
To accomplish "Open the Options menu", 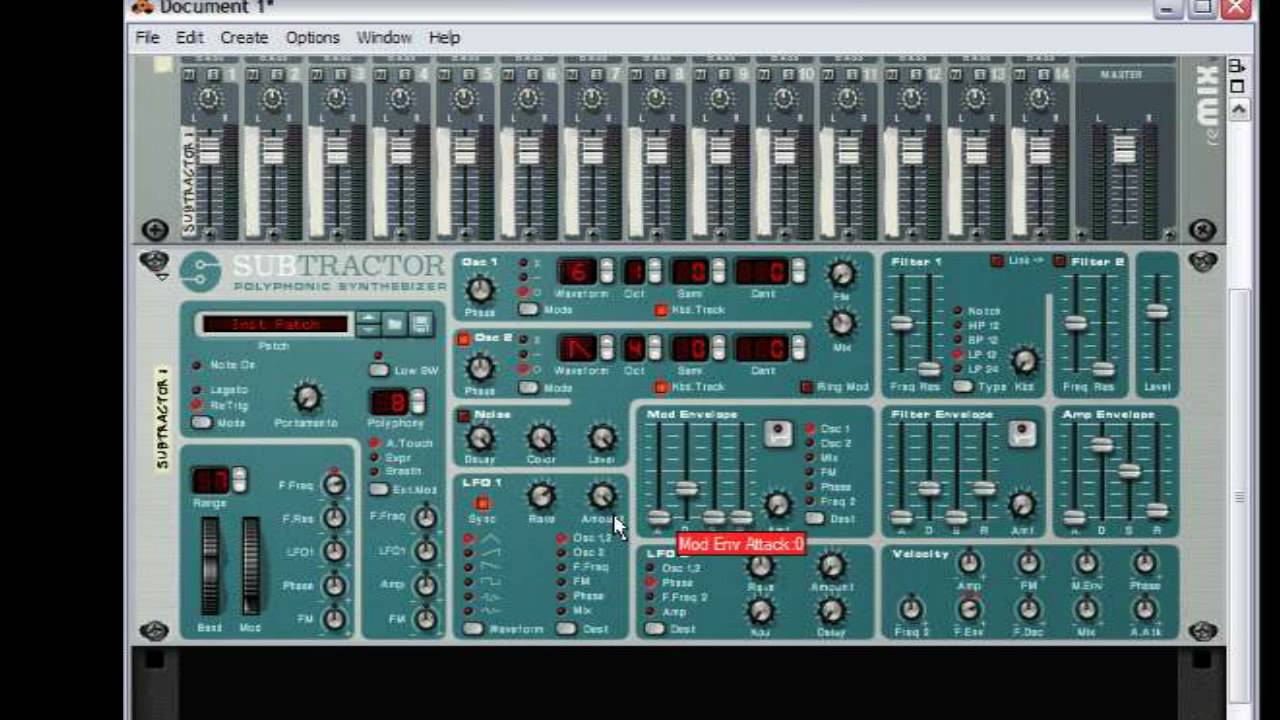I will coord(313,37).
